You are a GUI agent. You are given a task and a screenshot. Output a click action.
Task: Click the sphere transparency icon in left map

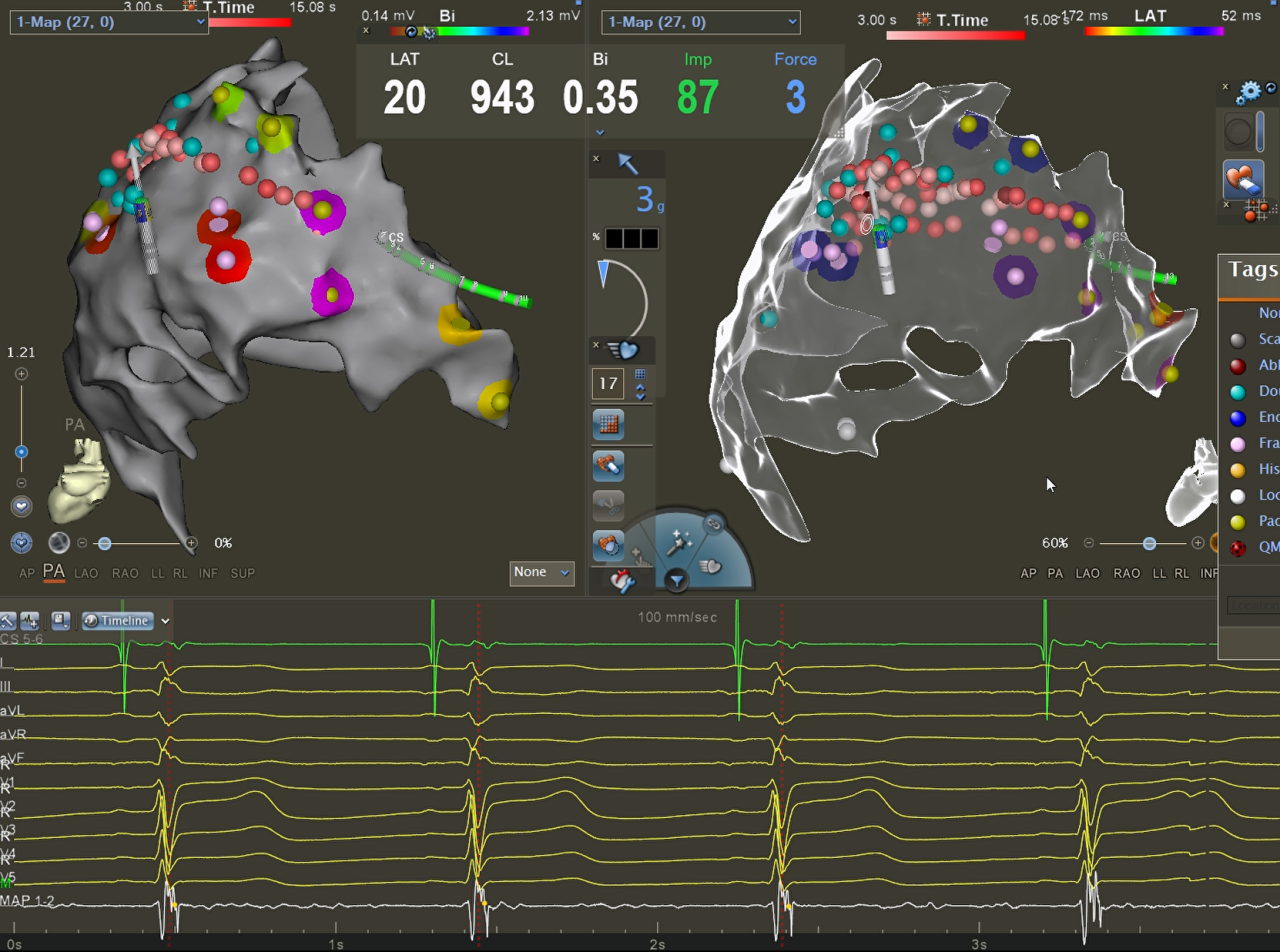coord(59,543)
